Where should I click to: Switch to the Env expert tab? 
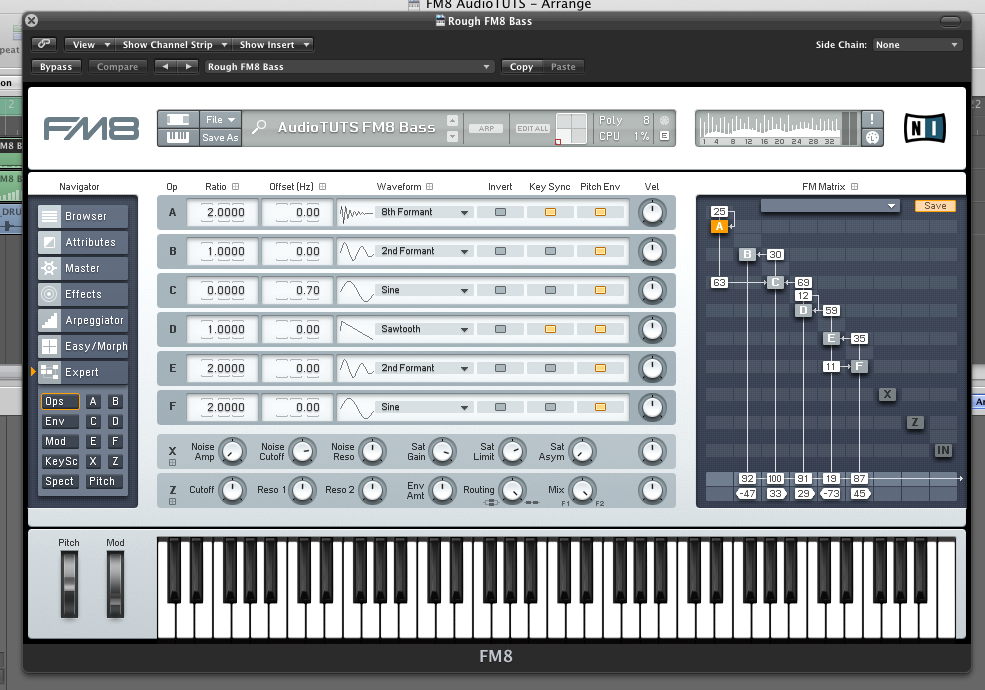click(x=60, y=422)
